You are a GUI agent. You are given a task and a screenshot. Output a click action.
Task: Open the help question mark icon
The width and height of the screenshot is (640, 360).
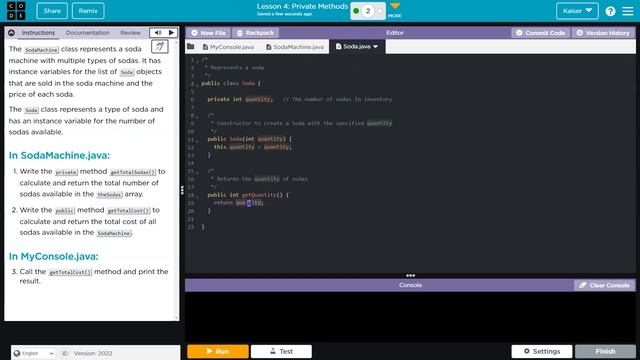click(610, 11)
